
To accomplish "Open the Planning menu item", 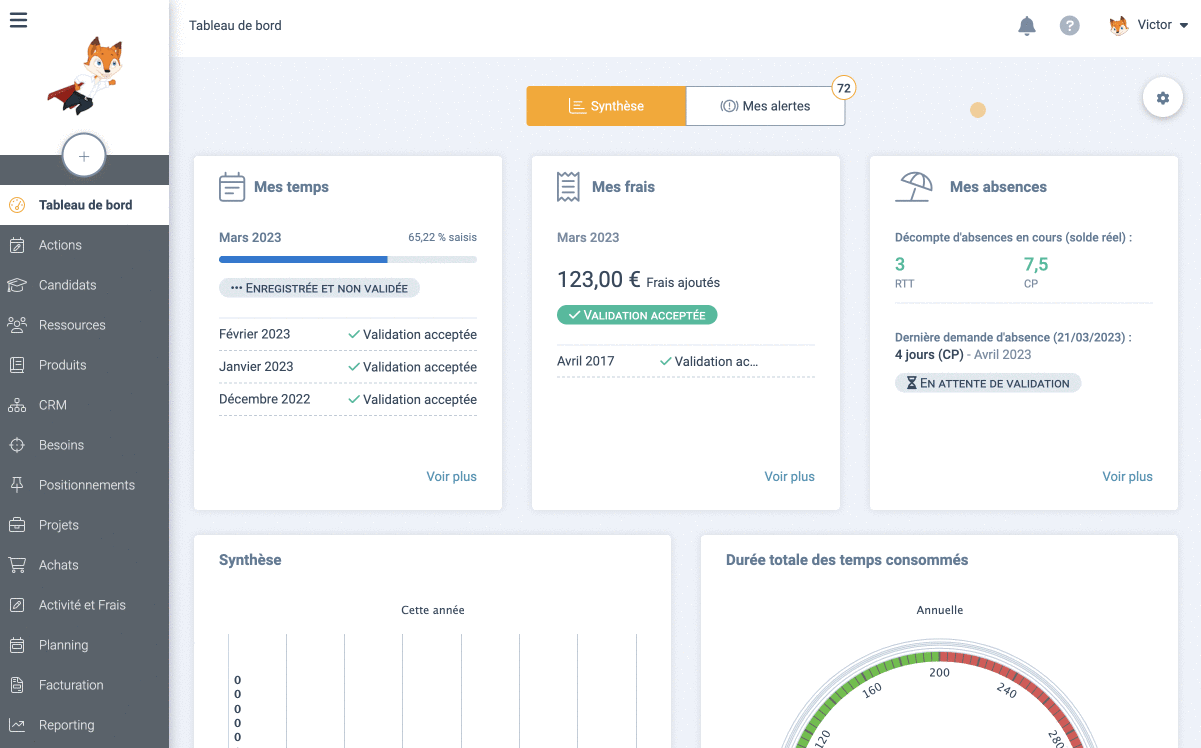I will (x=64, y=645).
